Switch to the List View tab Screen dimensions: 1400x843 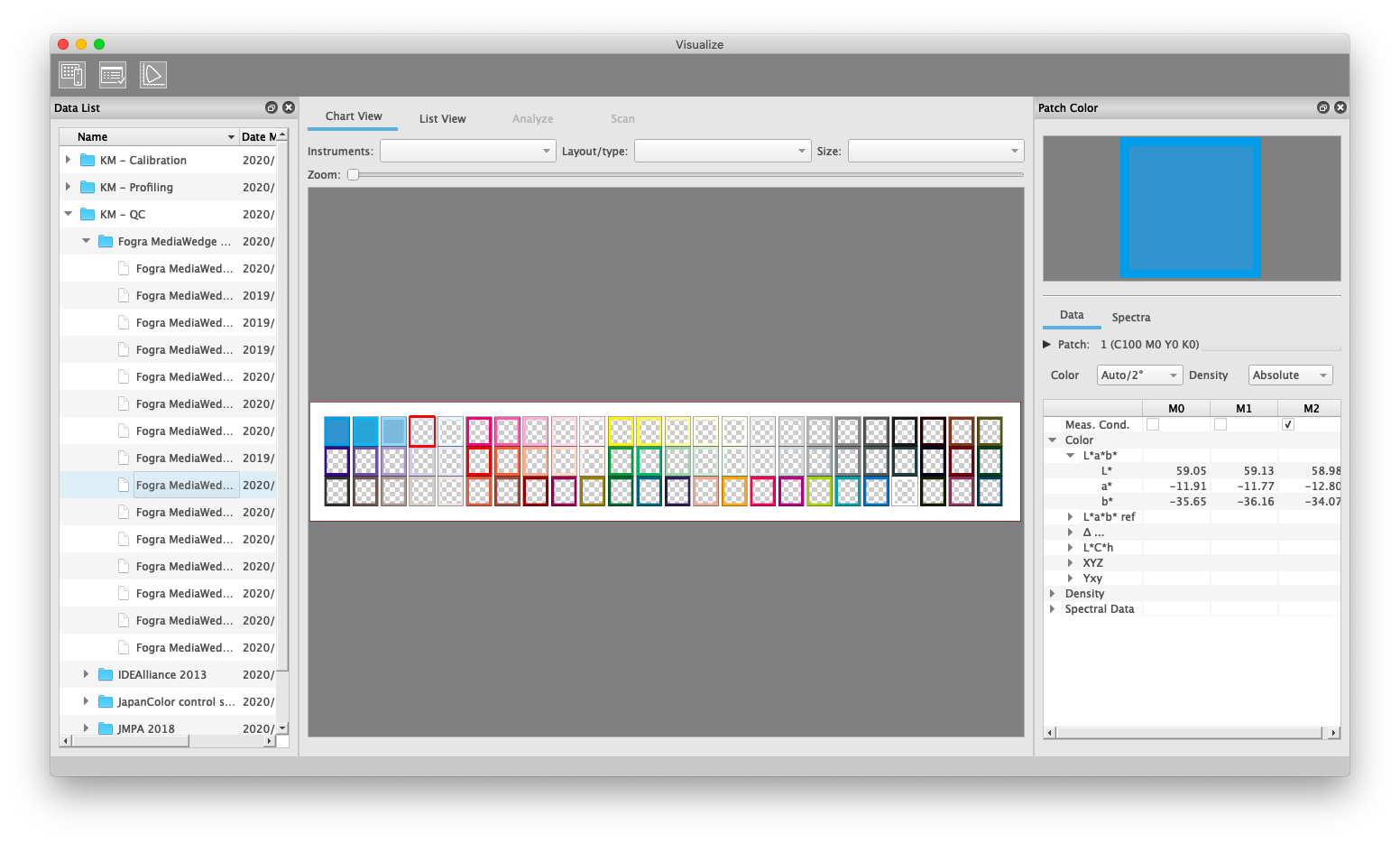[x=442, y=119]
